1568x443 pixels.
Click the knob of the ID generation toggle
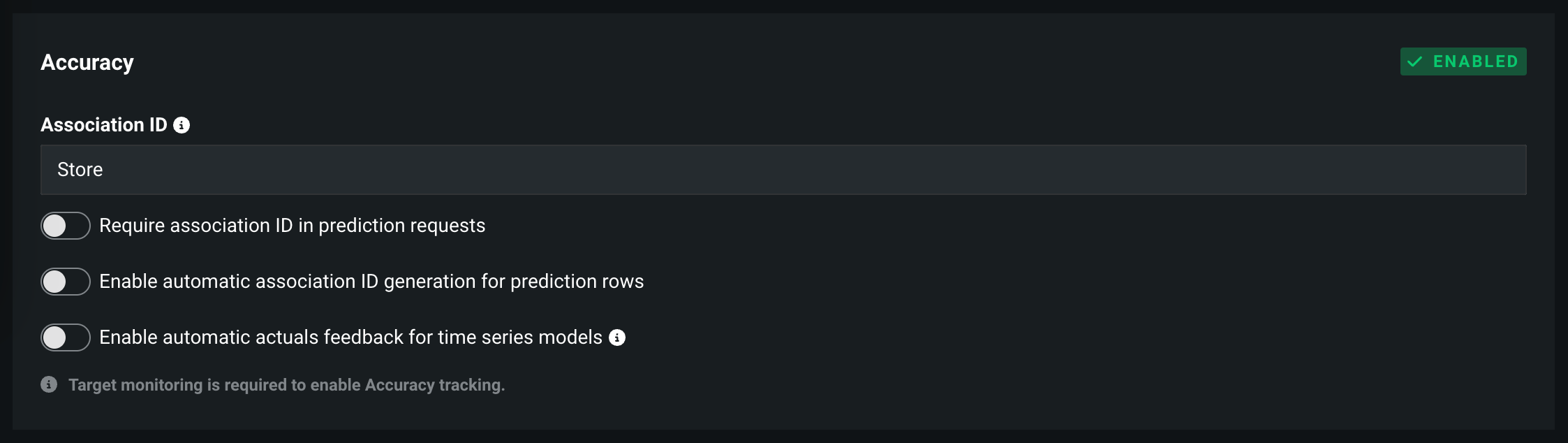(54, 282)
